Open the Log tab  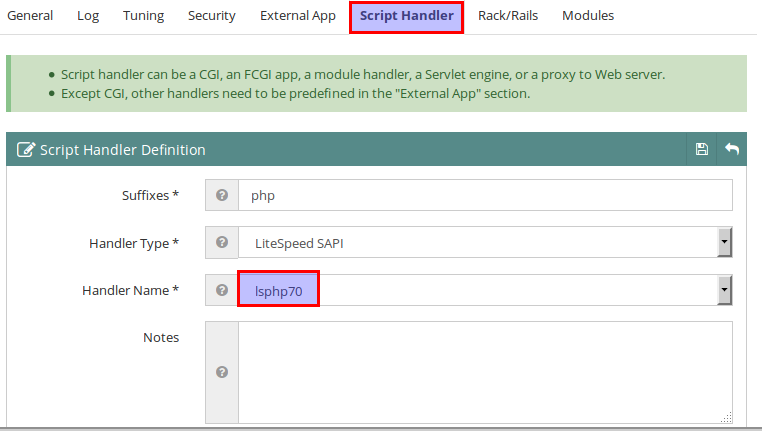(88, 16)
